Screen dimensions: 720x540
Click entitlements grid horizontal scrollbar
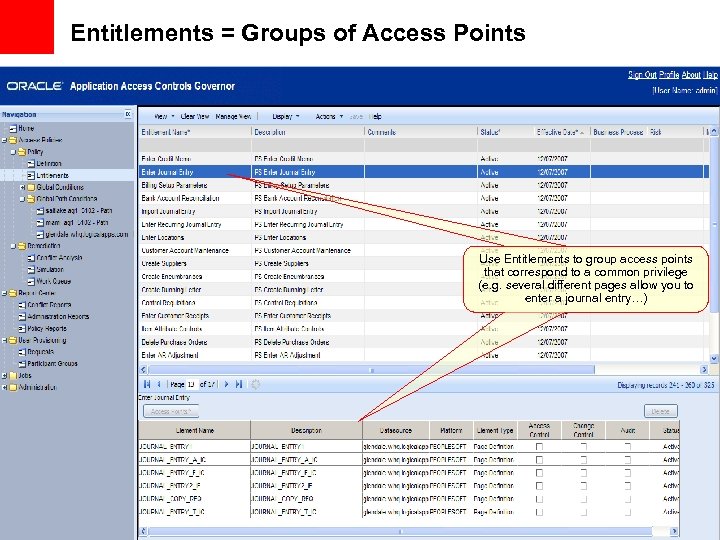point(371,370)
